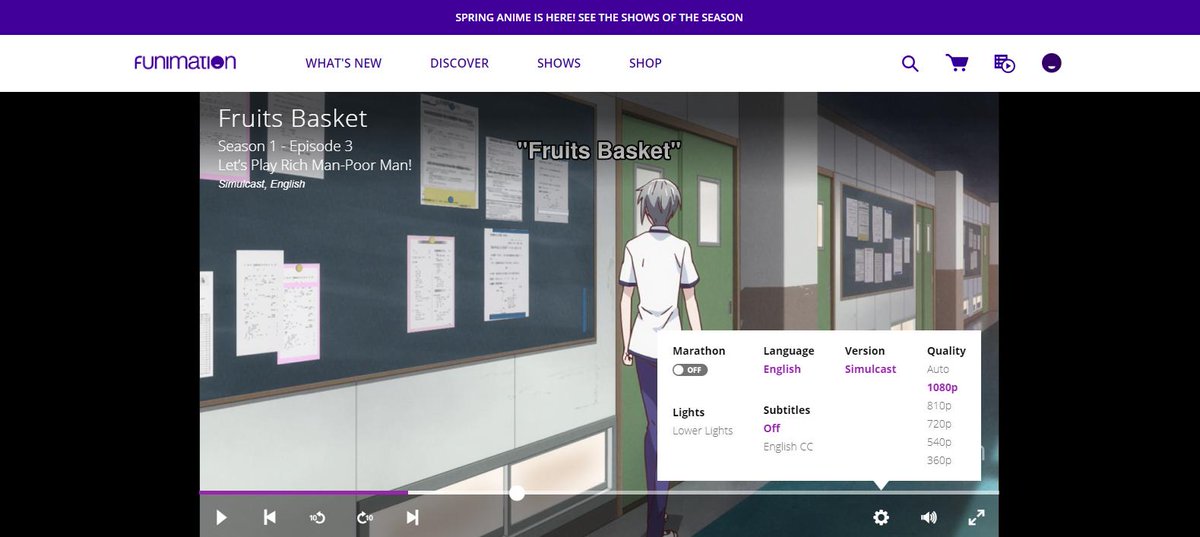
Task: Set quality to 540p
Action: (x=940, y=442)
